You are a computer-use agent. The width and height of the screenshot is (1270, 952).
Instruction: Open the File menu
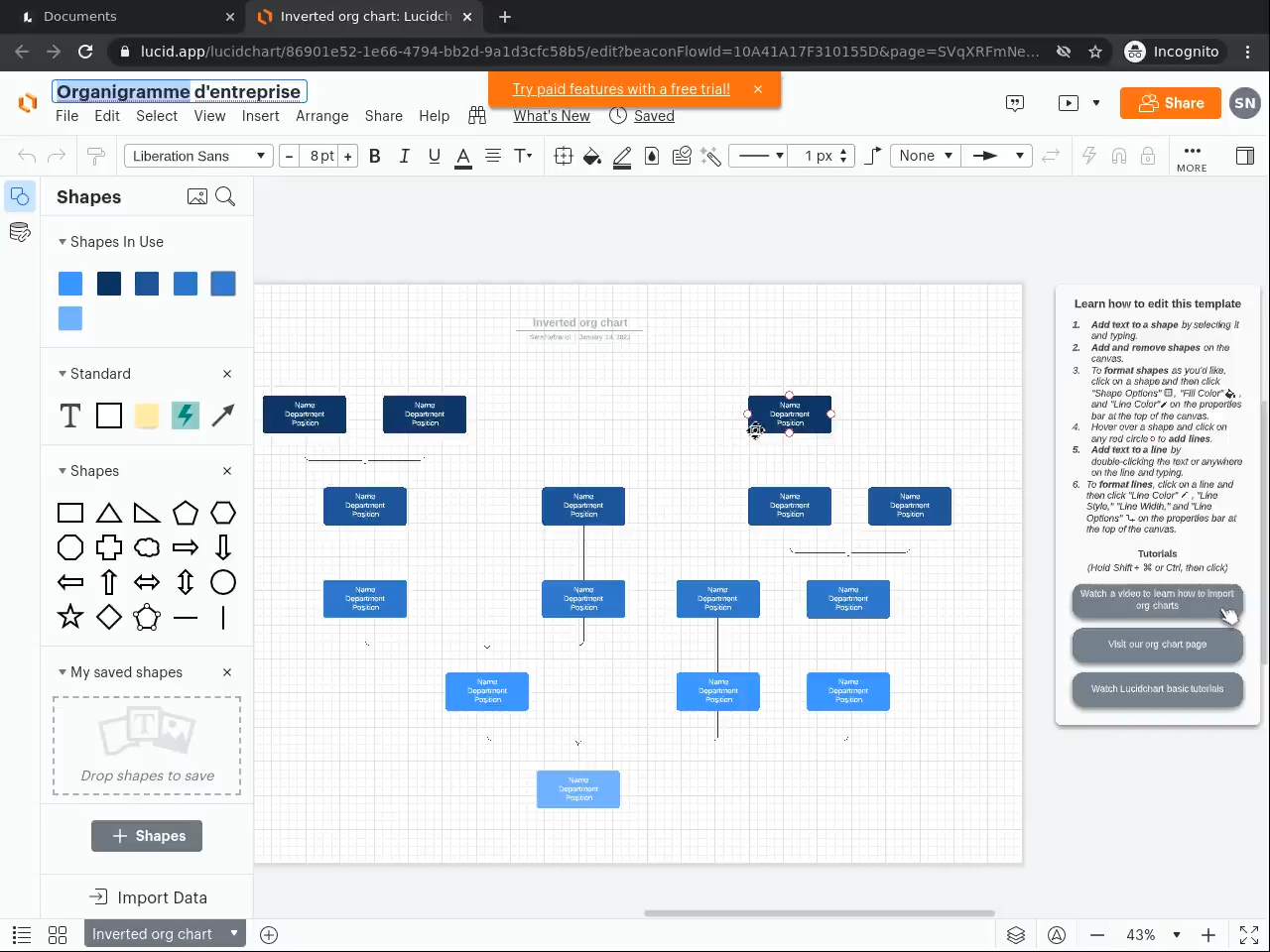point(66,116)
